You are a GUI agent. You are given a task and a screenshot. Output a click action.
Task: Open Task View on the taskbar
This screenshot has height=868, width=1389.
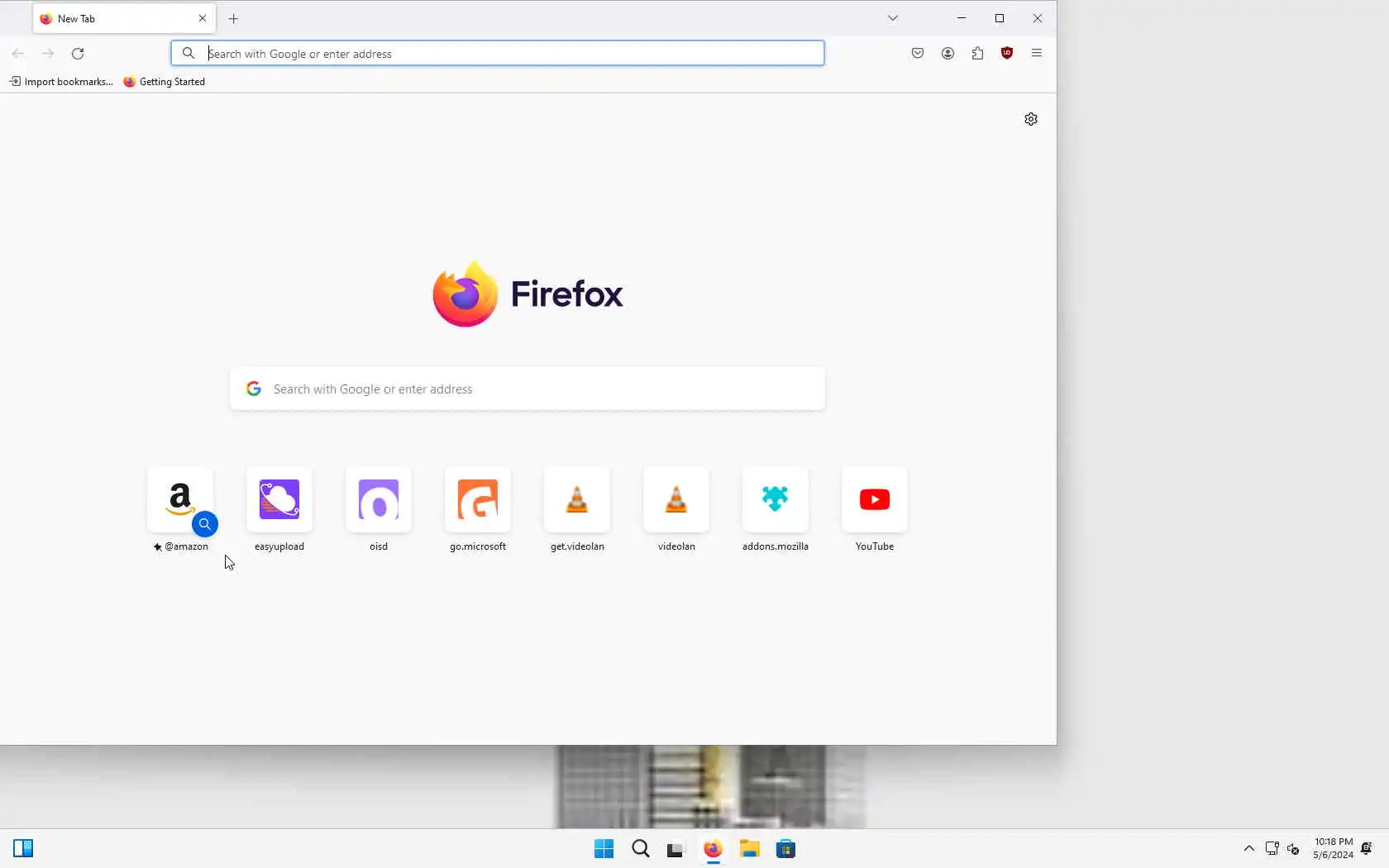(676, 849)
